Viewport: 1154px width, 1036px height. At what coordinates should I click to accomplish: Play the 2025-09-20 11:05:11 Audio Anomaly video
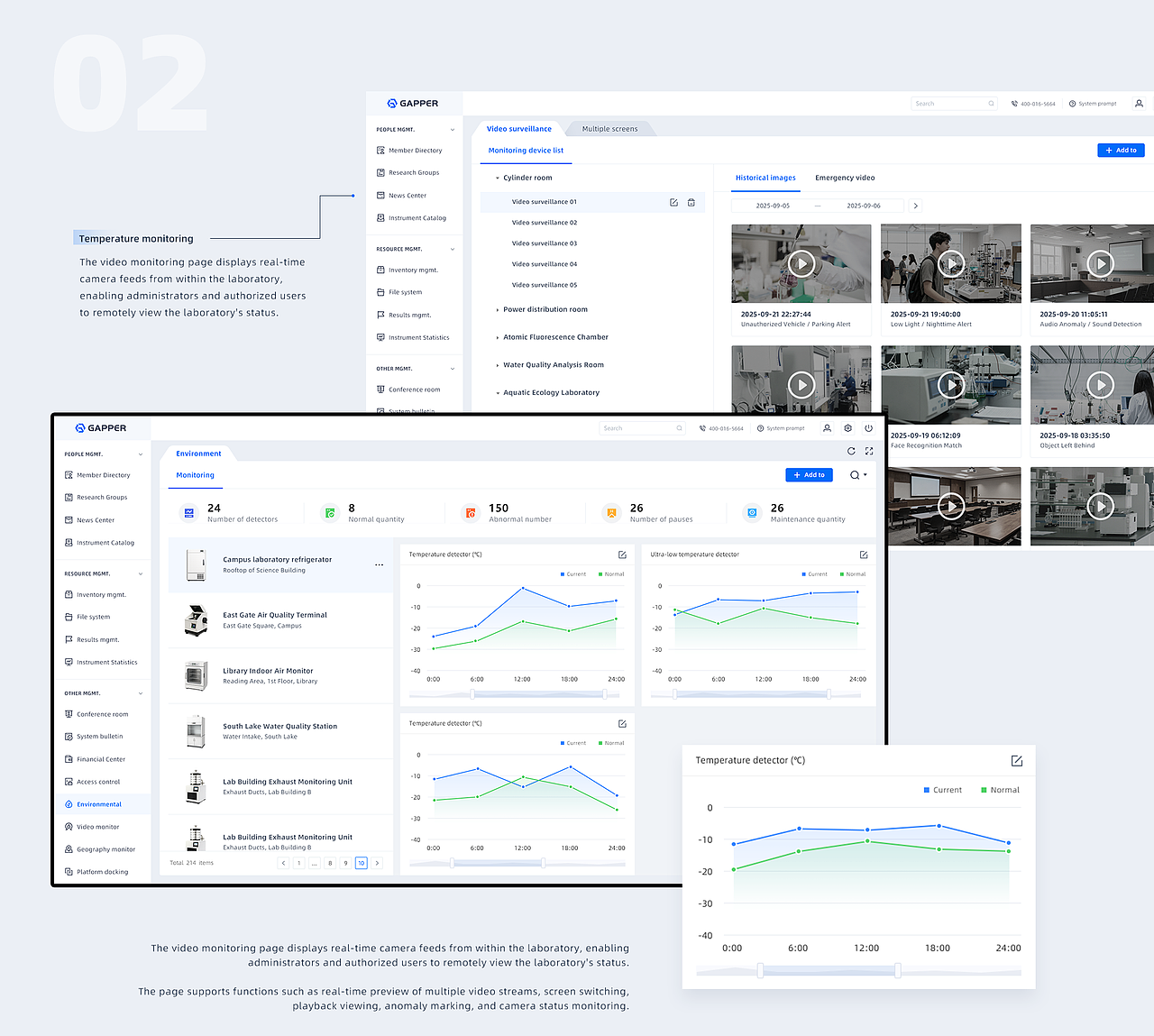coord(1100,263)
